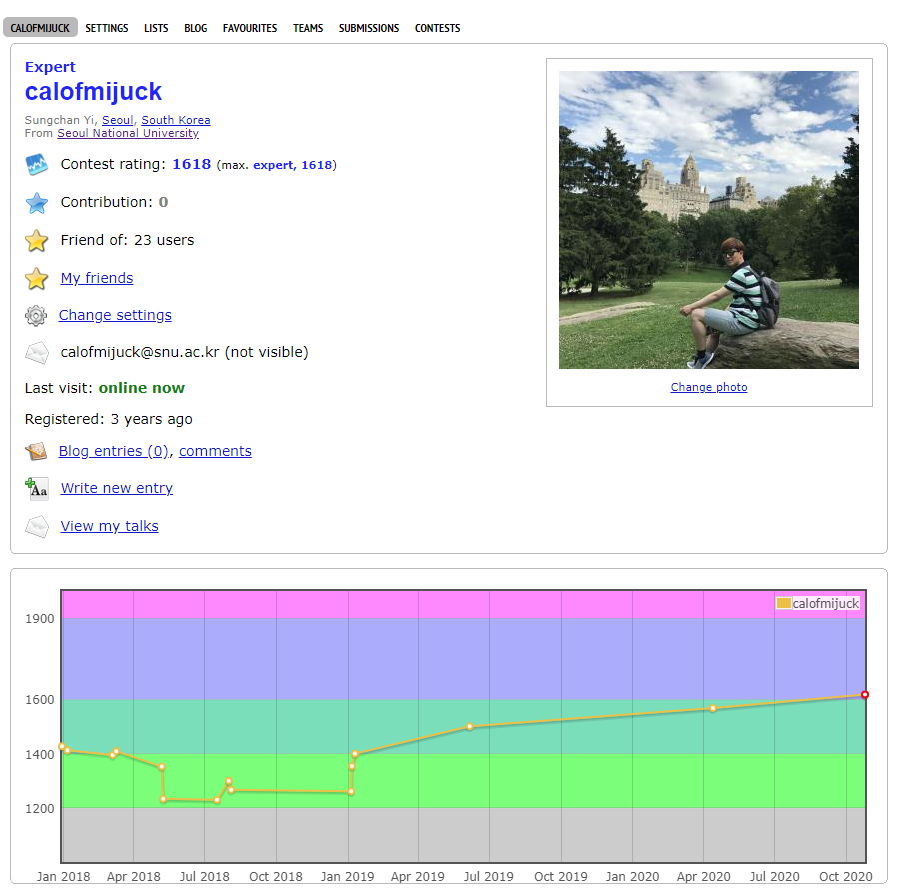Click the profile photo thumbnail

click(x=709, y=220)
